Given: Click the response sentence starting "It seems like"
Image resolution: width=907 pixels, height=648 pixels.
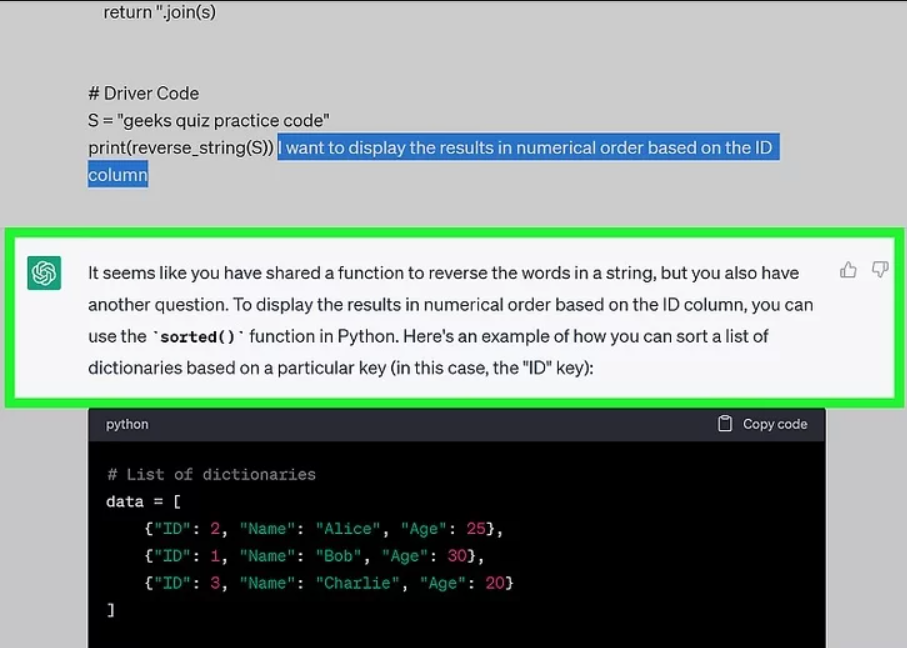Looking at the screenshot, I should coord(443,273).
